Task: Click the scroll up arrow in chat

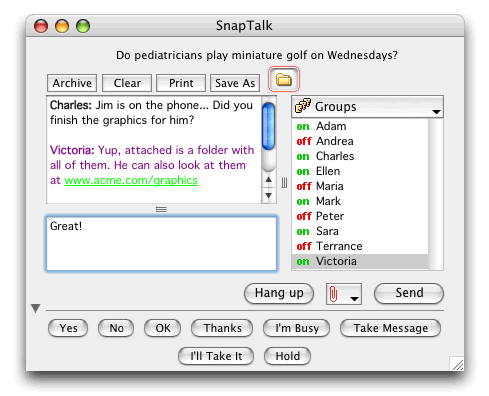Action: pos(268,180)
